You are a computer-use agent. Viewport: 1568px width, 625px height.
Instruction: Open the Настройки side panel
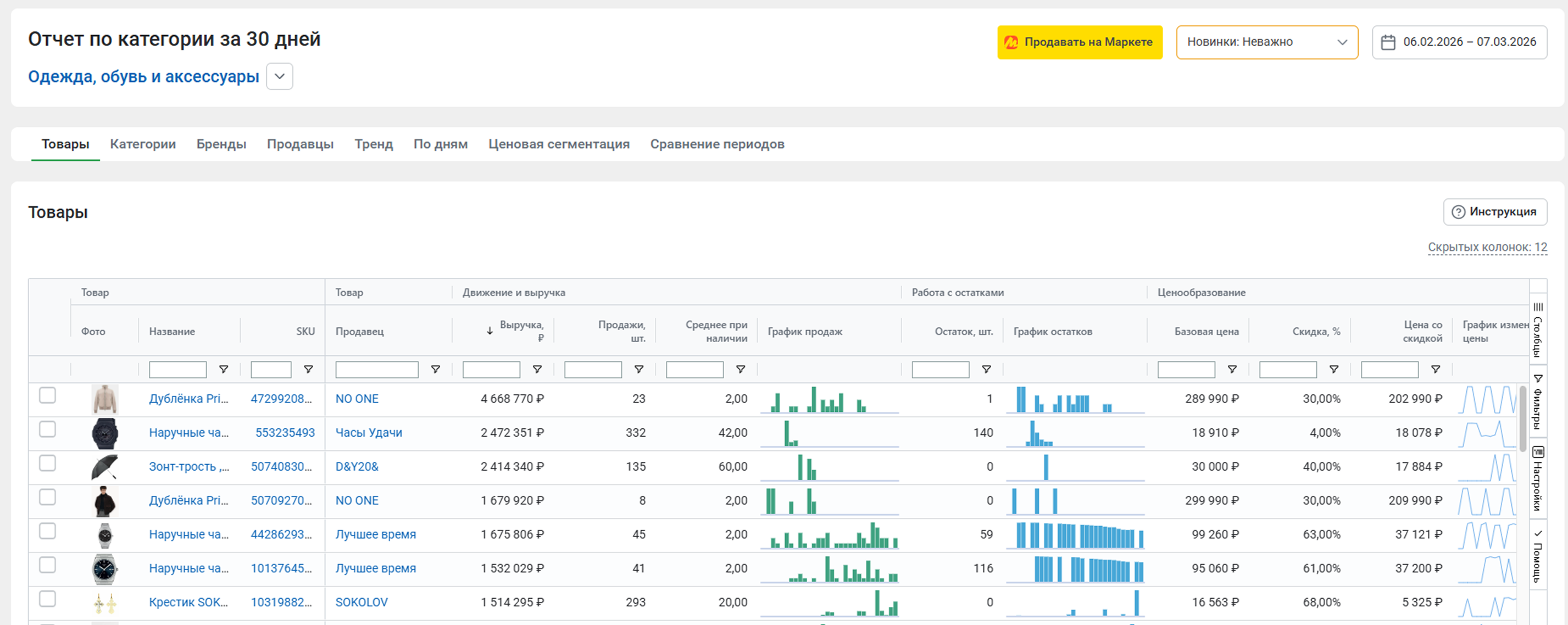1537,478
